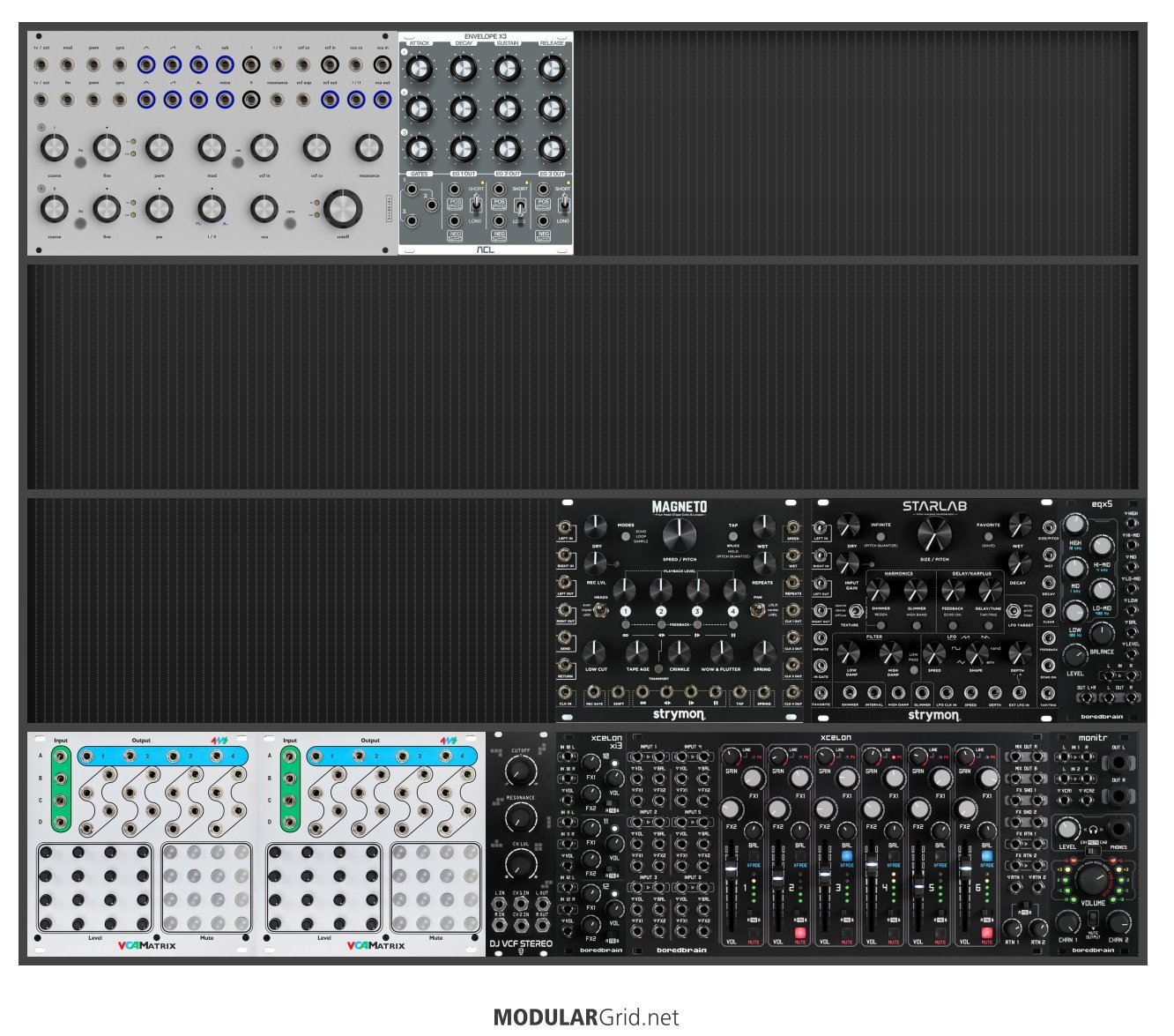Click the eqx5 Balance knob
The width and height of the screenshot is (1174, 1036).
[1101, 632]
